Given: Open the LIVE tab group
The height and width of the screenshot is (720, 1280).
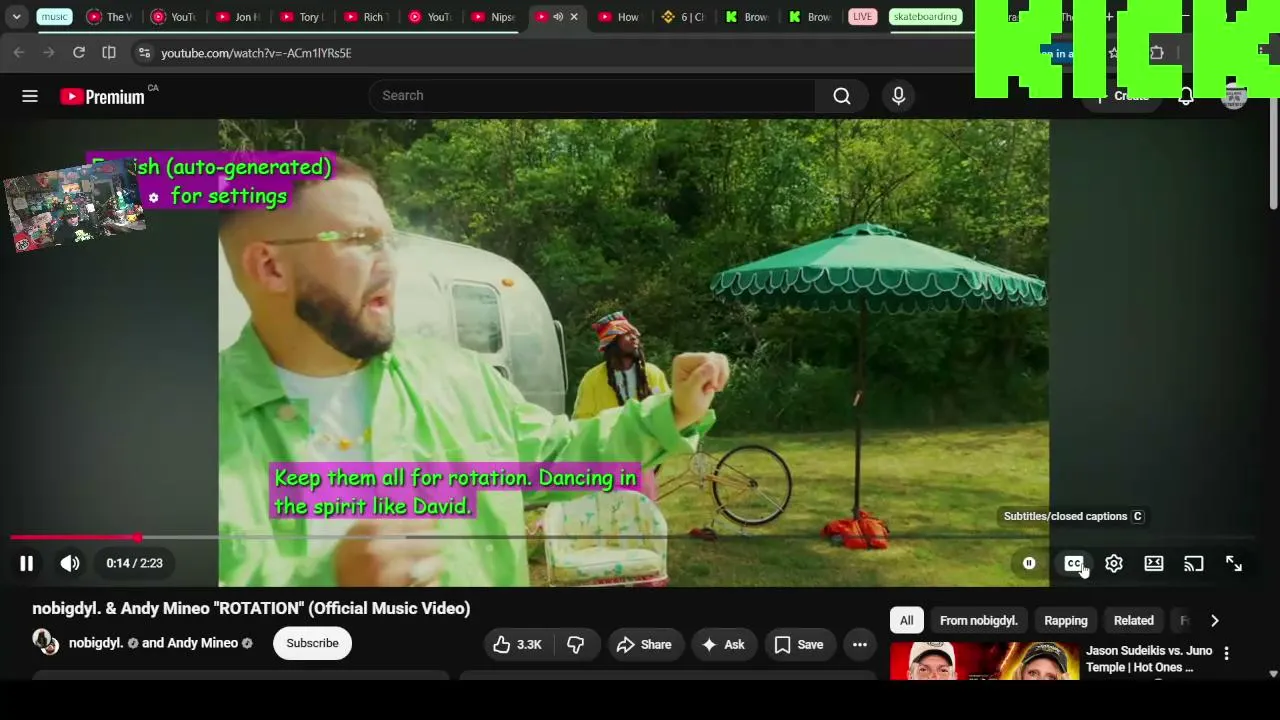Looking at the screenshot, I should coord(862,17).
